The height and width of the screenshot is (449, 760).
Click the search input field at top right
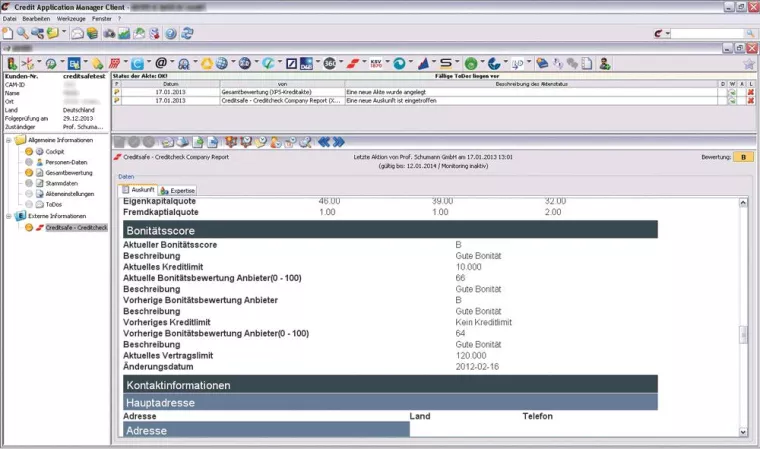pyautogui.click(x=707, y=34)
